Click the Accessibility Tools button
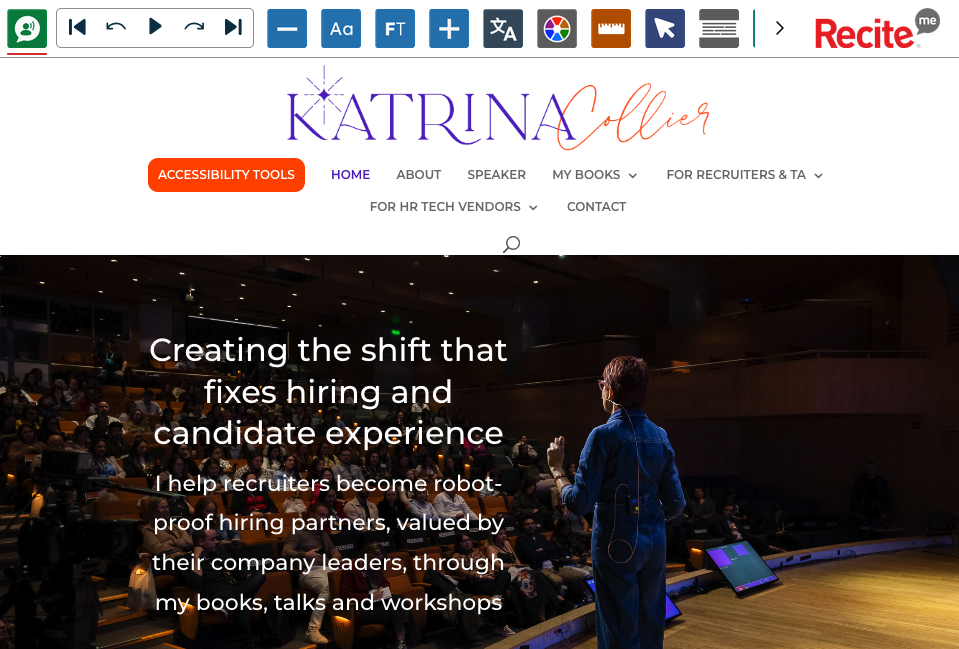Viewport: 959px width, 649px height. pos(226,175)
